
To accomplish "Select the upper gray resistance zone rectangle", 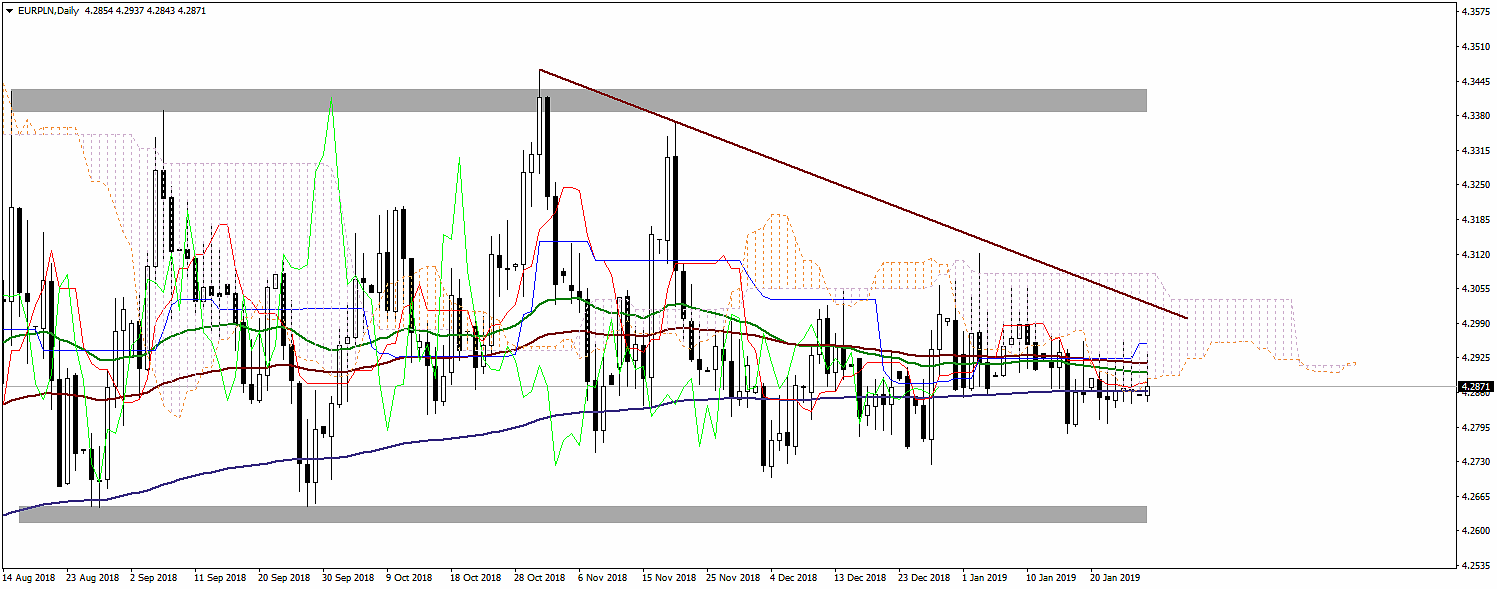I will pyautogui.click(x=578, y=100).
